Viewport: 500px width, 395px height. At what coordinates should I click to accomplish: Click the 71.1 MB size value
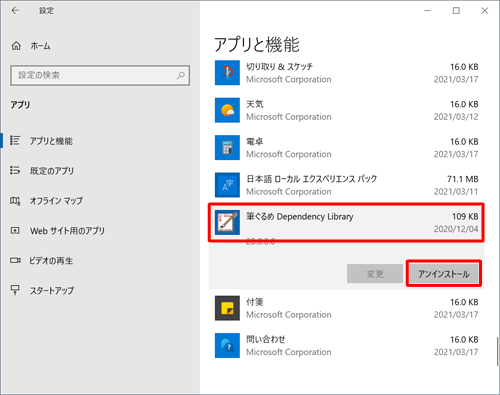click(x=463, y=179)
